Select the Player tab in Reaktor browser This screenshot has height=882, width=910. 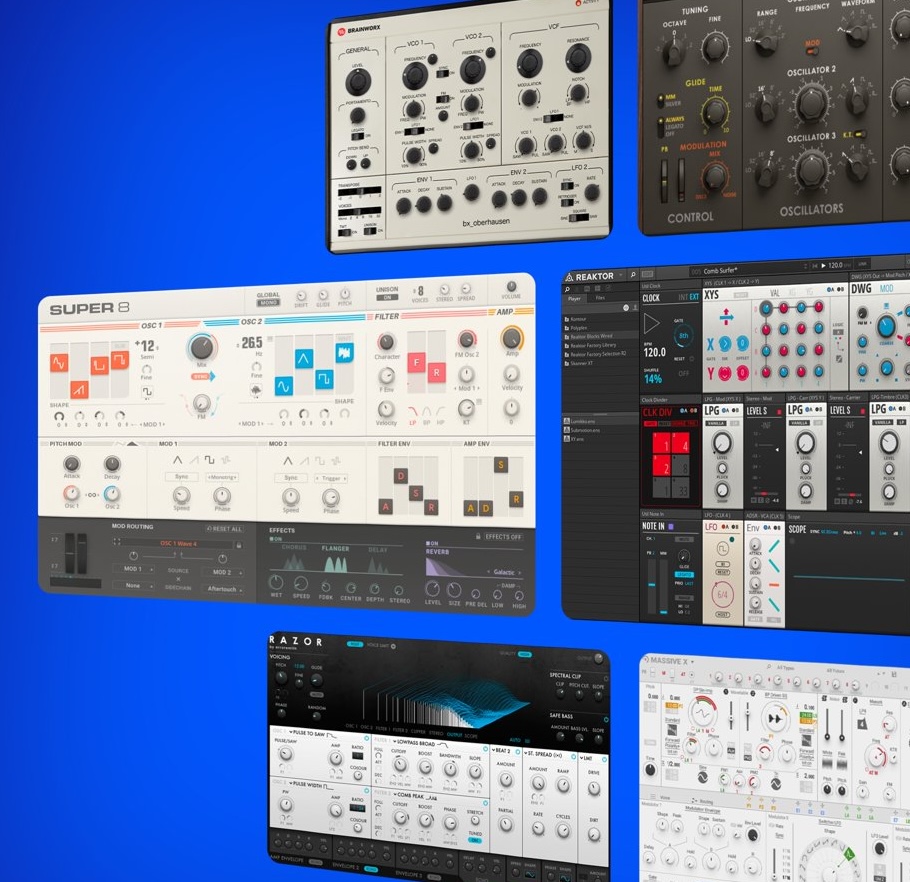tap(574, 298)
